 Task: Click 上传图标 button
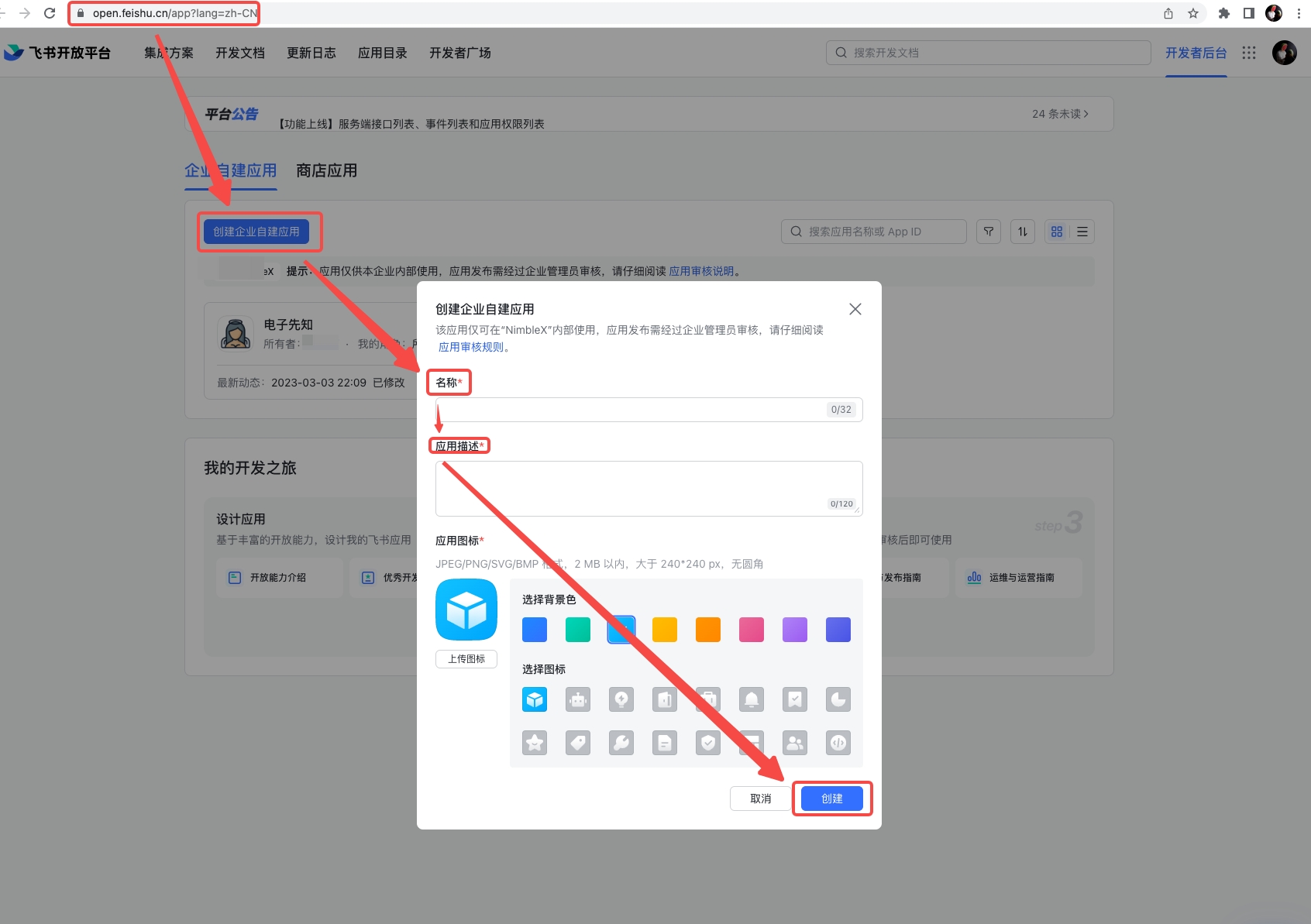click(x=466, y=658)
